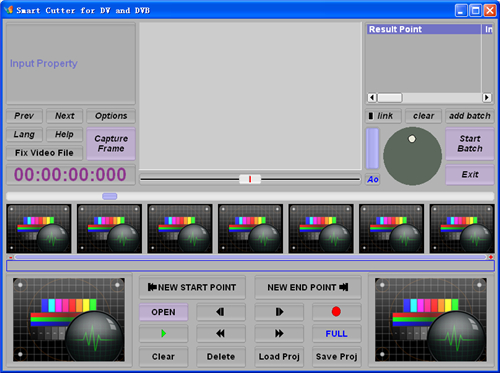Image resolution: width=500 pixels, height=373 pixels.
Task: Click the Result Point list right scroll arrow
Action: click(x=487, y=98)
